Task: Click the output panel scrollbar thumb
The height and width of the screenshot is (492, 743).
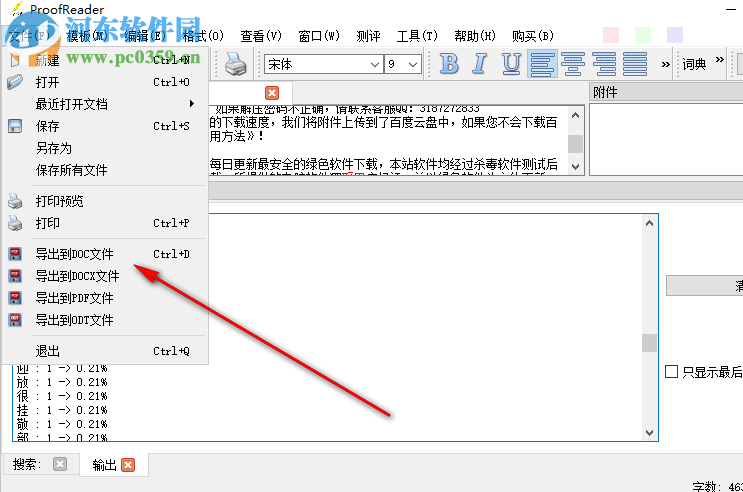Action: coord(649,343)
